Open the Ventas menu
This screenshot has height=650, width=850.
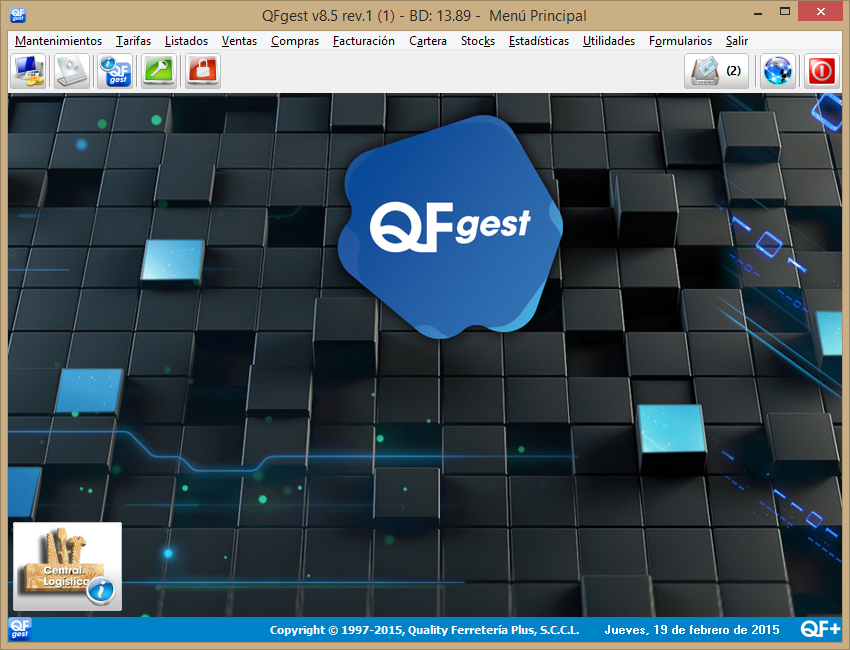239,41
